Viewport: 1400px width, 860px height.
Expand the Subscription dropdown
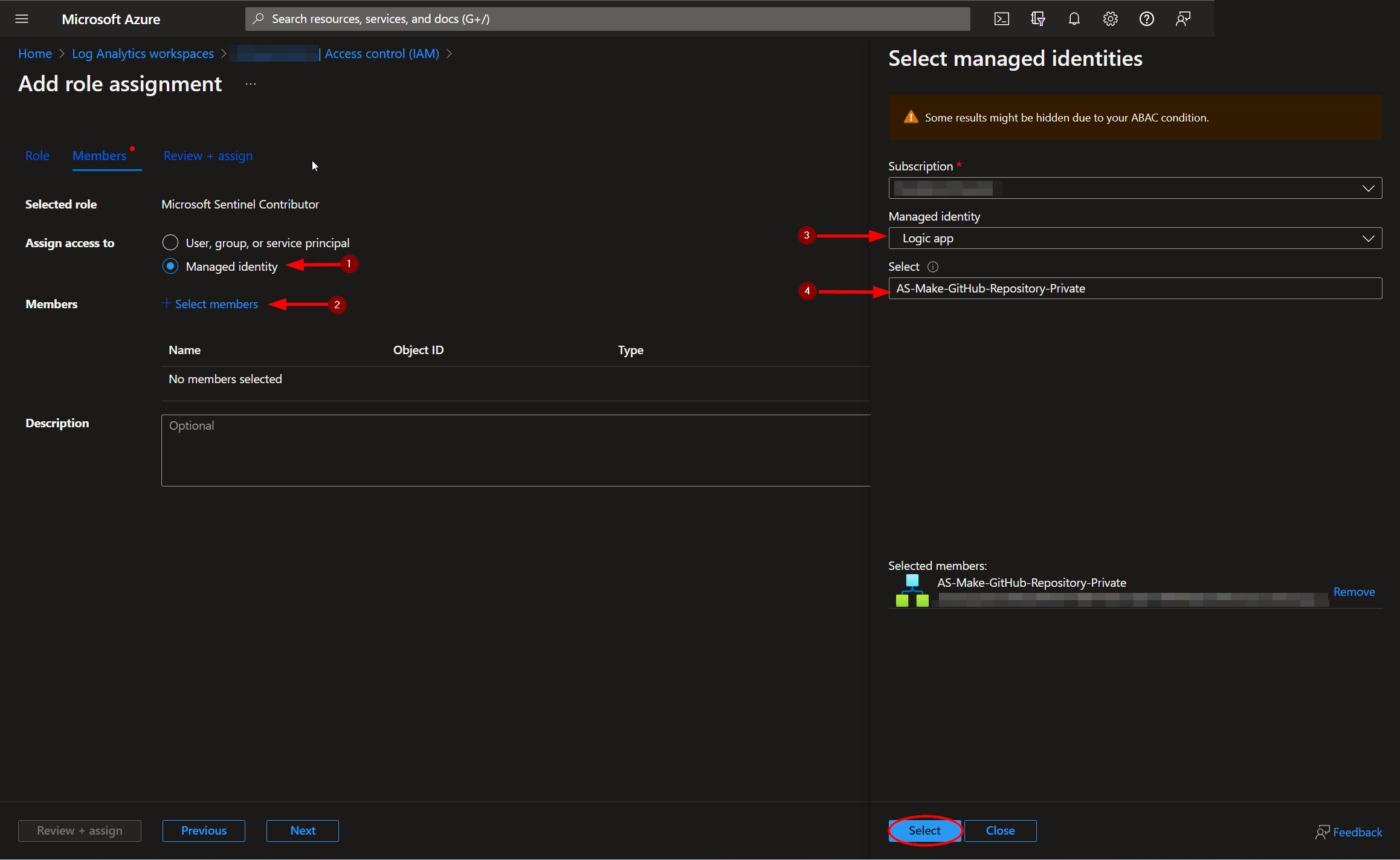1135,188
